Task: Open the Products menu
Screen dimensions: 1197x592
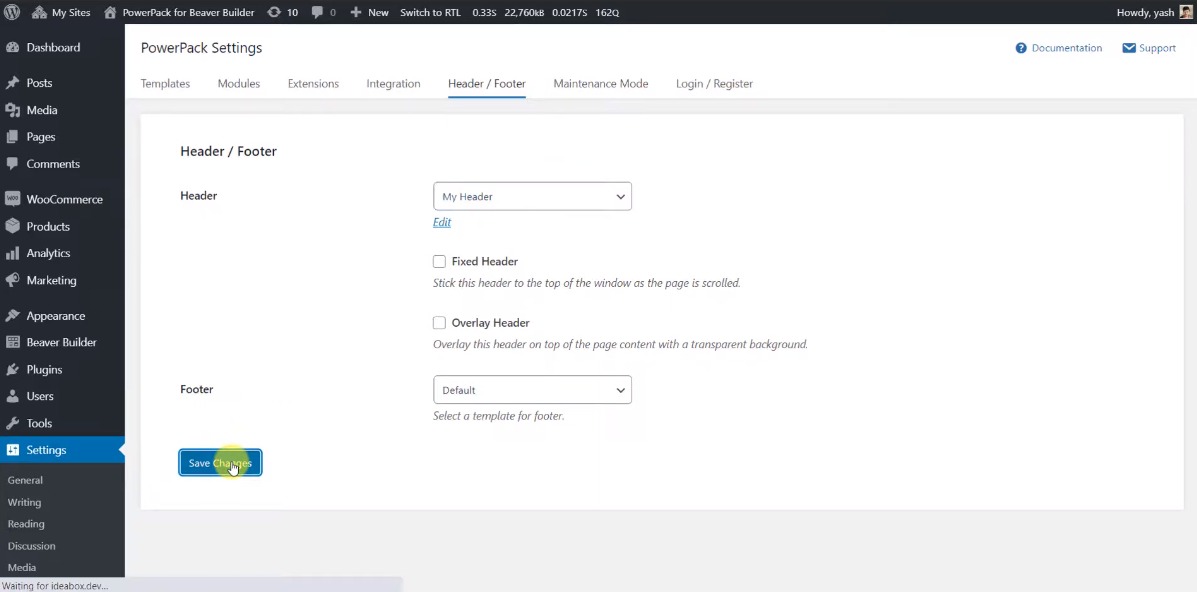Action: (48, 226)
